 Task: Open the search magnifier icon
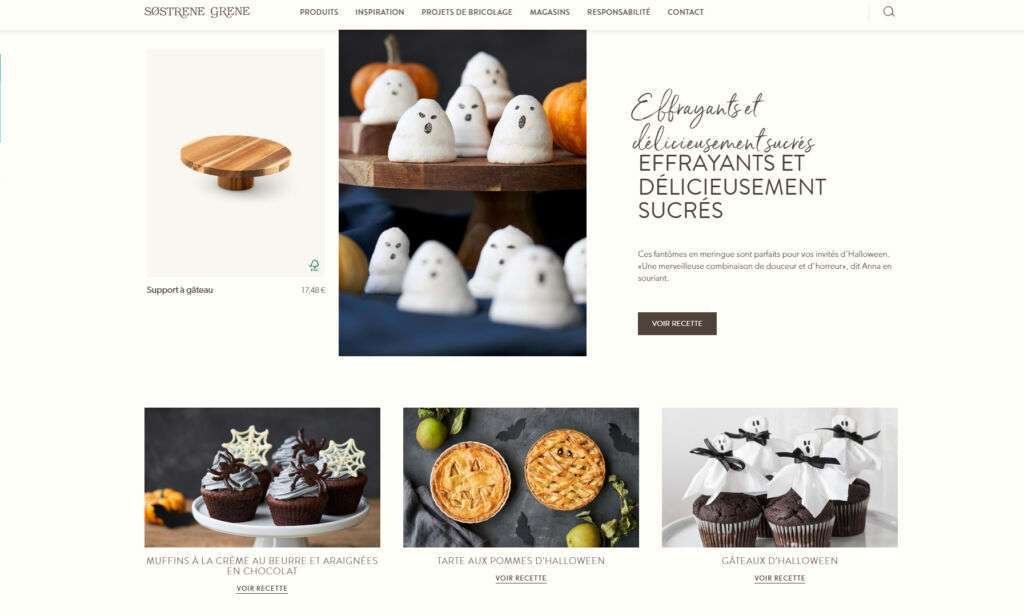point(888,11)
